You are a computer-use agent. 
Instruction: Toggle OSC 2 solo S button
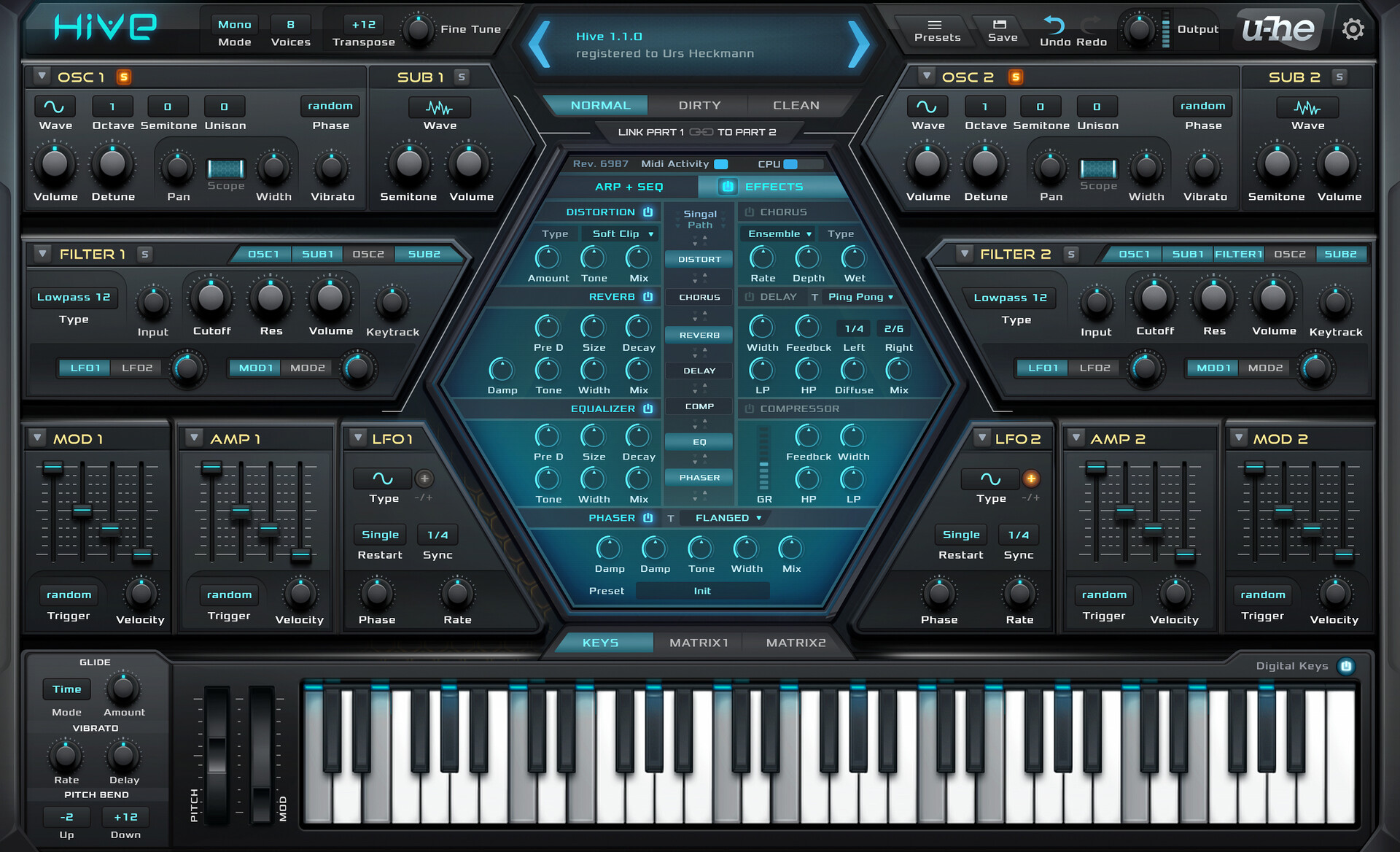coord(1016,77)
